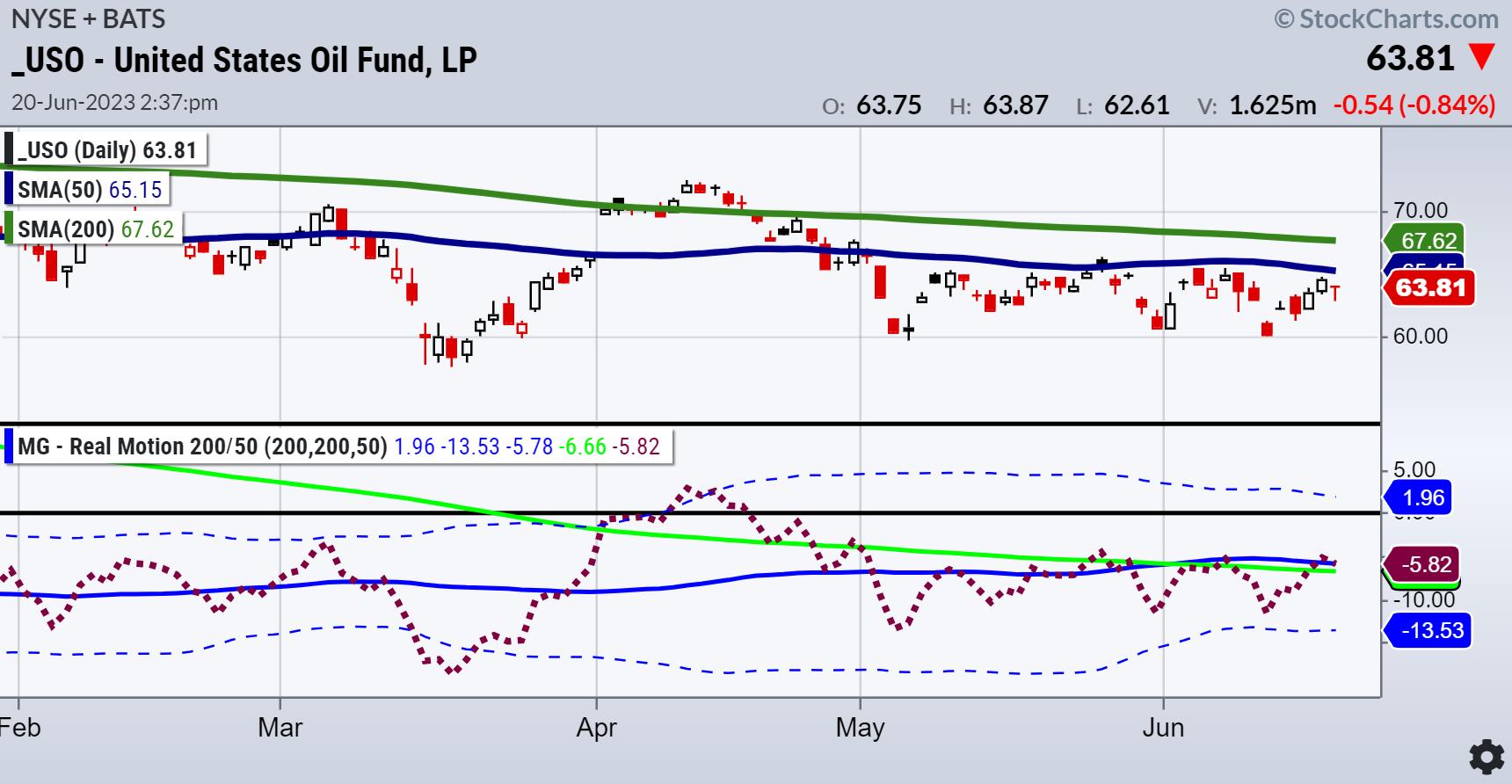Viewport: 1512px width, 784px height.
Task: Click the Jun date axis label
Action: [1163, 728]
